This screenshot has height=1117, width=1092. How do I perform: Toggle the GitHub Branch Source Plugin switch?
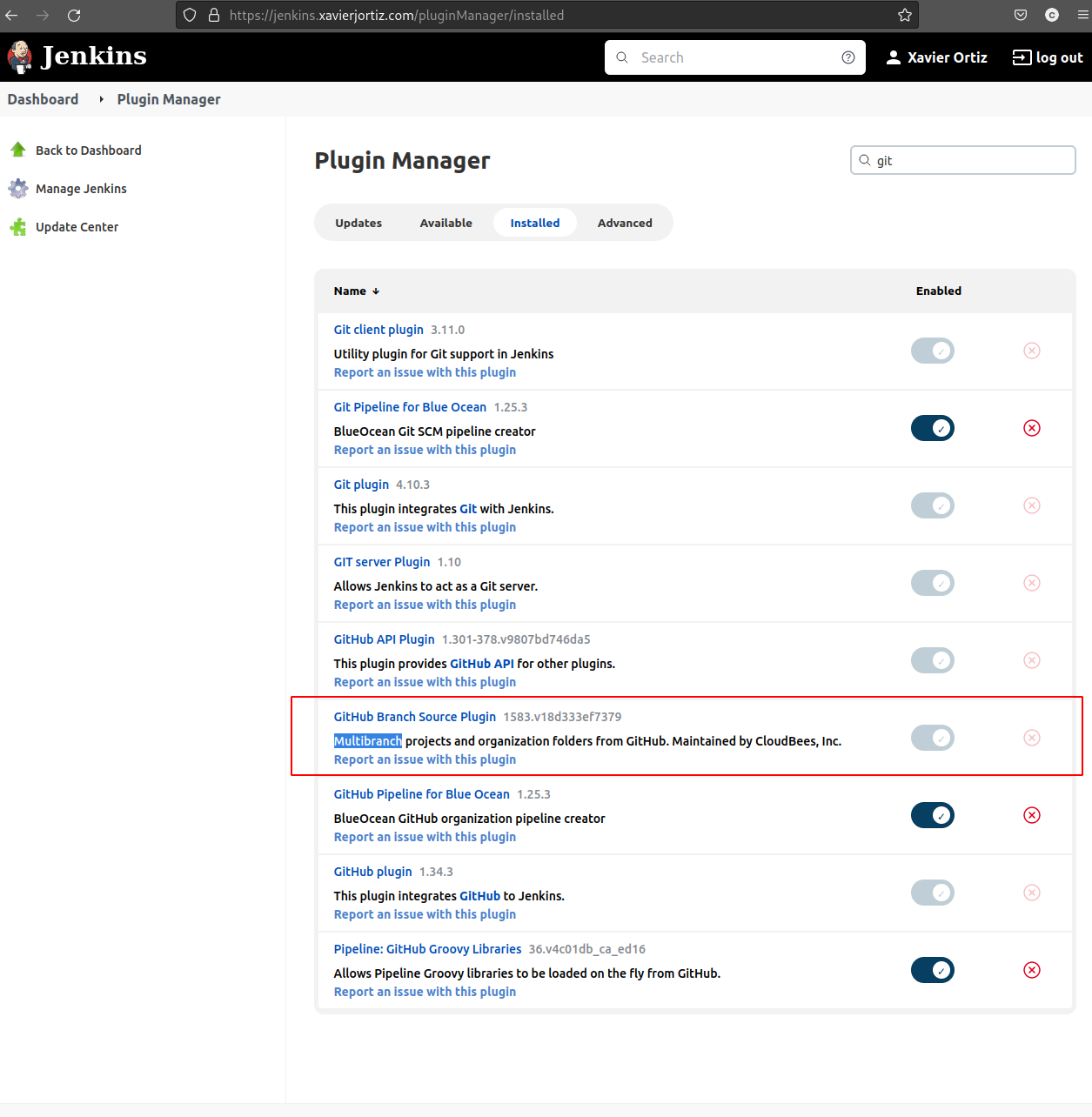(x=933, y=737)
